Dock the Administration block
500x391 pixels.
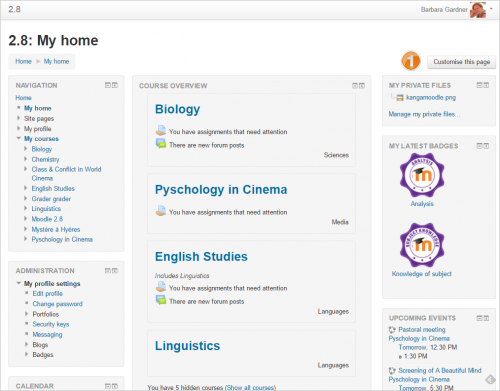click(115, 271)
